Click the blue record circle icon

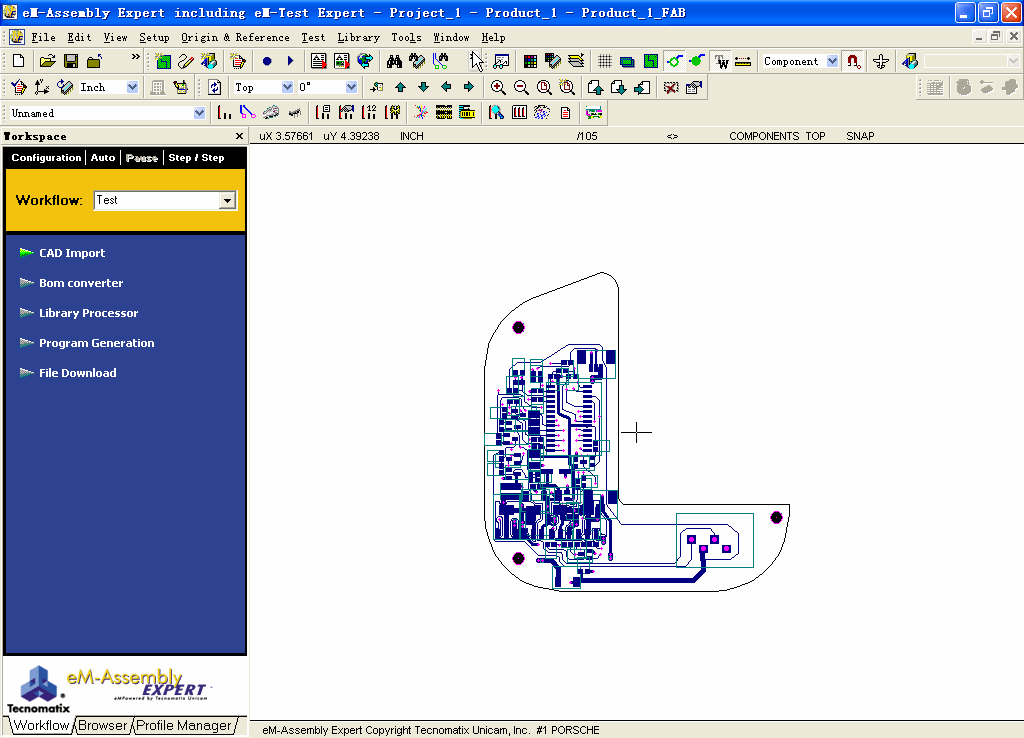coord(266,61)
